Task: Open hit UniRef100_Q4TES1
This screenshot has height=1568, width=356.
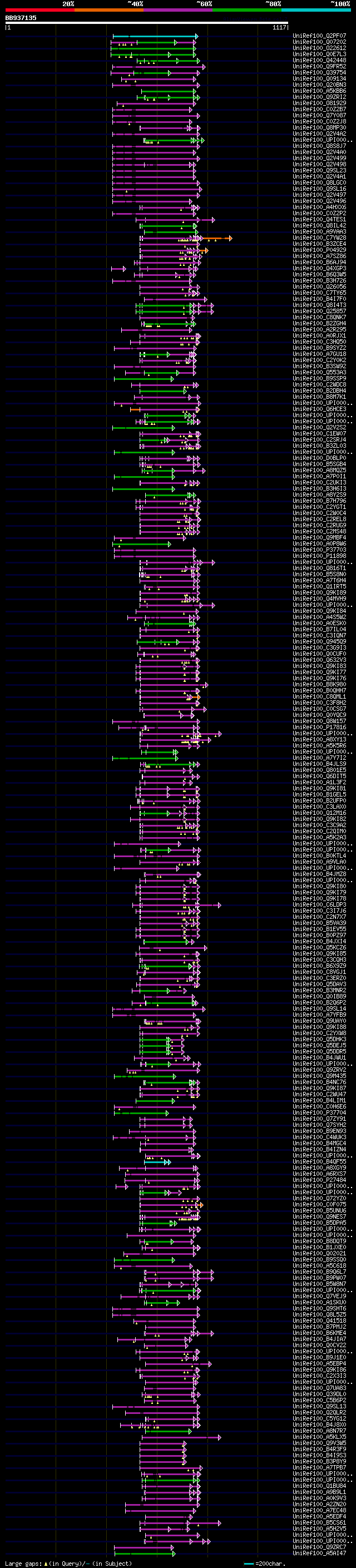Action: tap(319, 220)
